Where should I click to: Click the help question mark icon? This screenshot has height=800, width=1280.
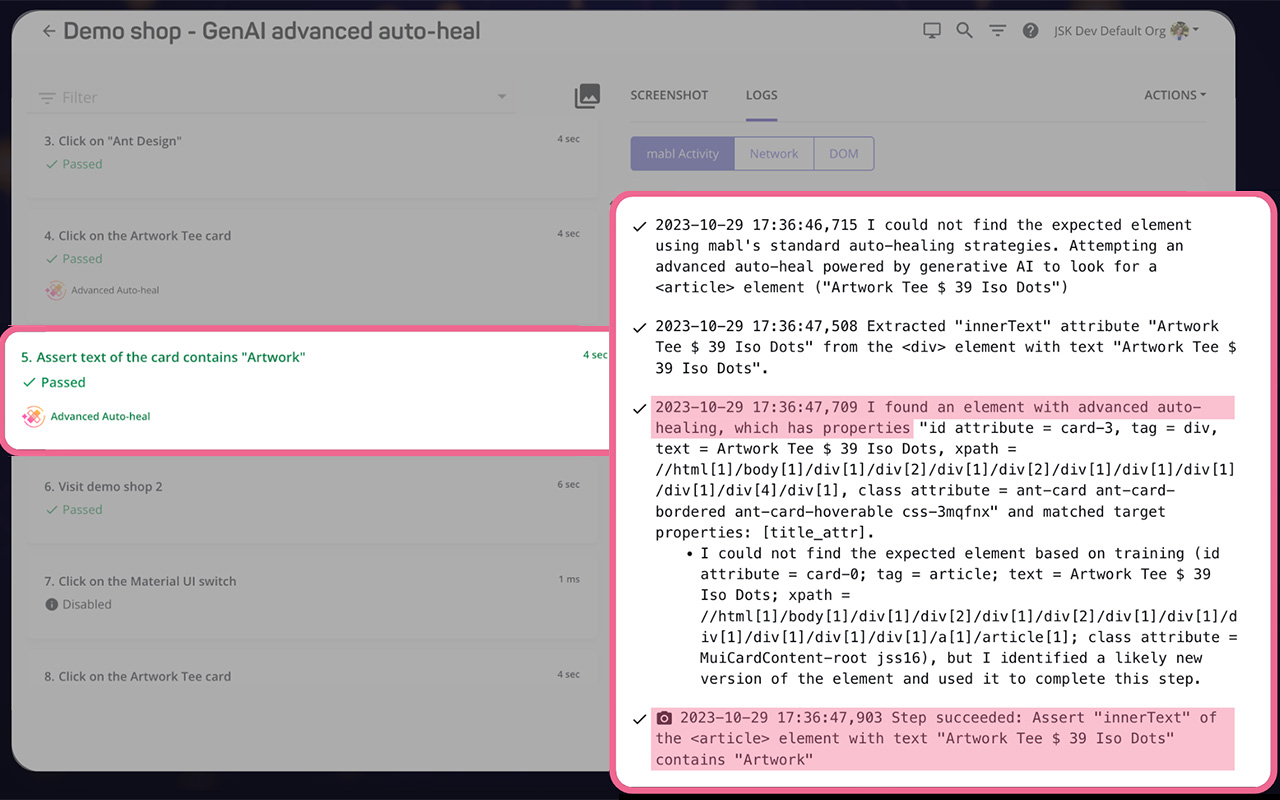[x=1030, y=31]
